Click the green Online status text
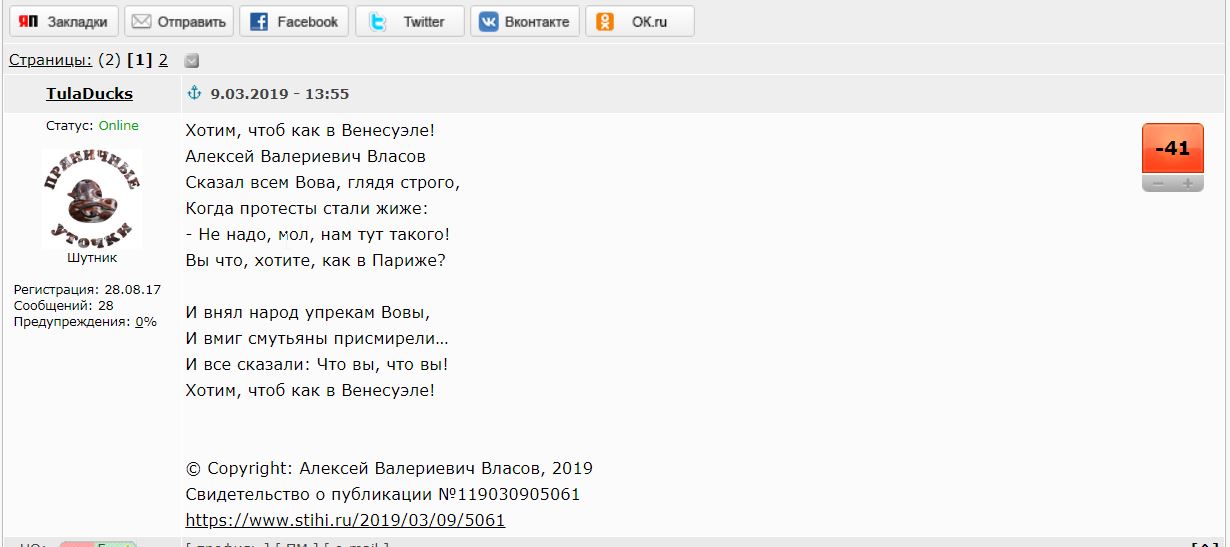 point(118,126)
